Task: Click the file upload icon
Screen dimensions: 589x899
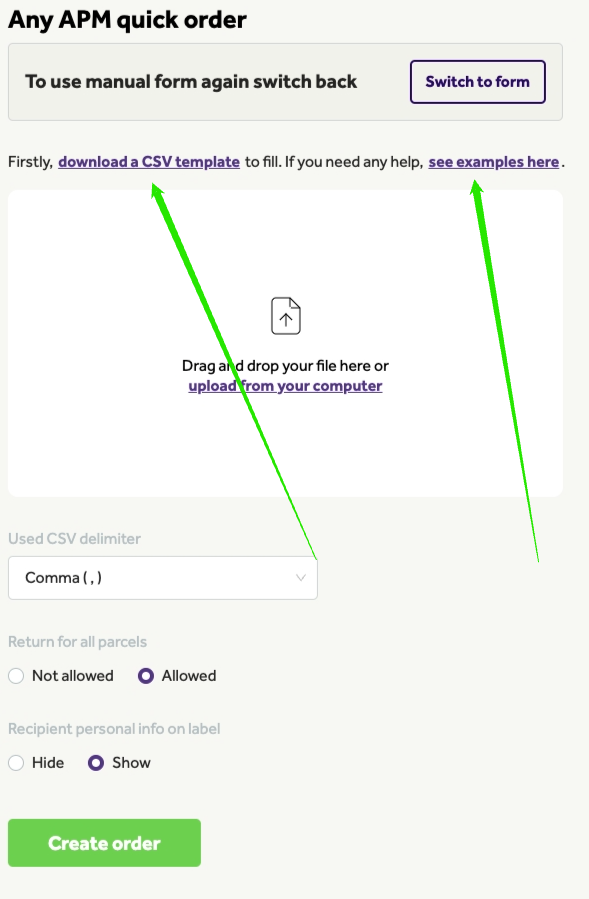Action: 286,316
